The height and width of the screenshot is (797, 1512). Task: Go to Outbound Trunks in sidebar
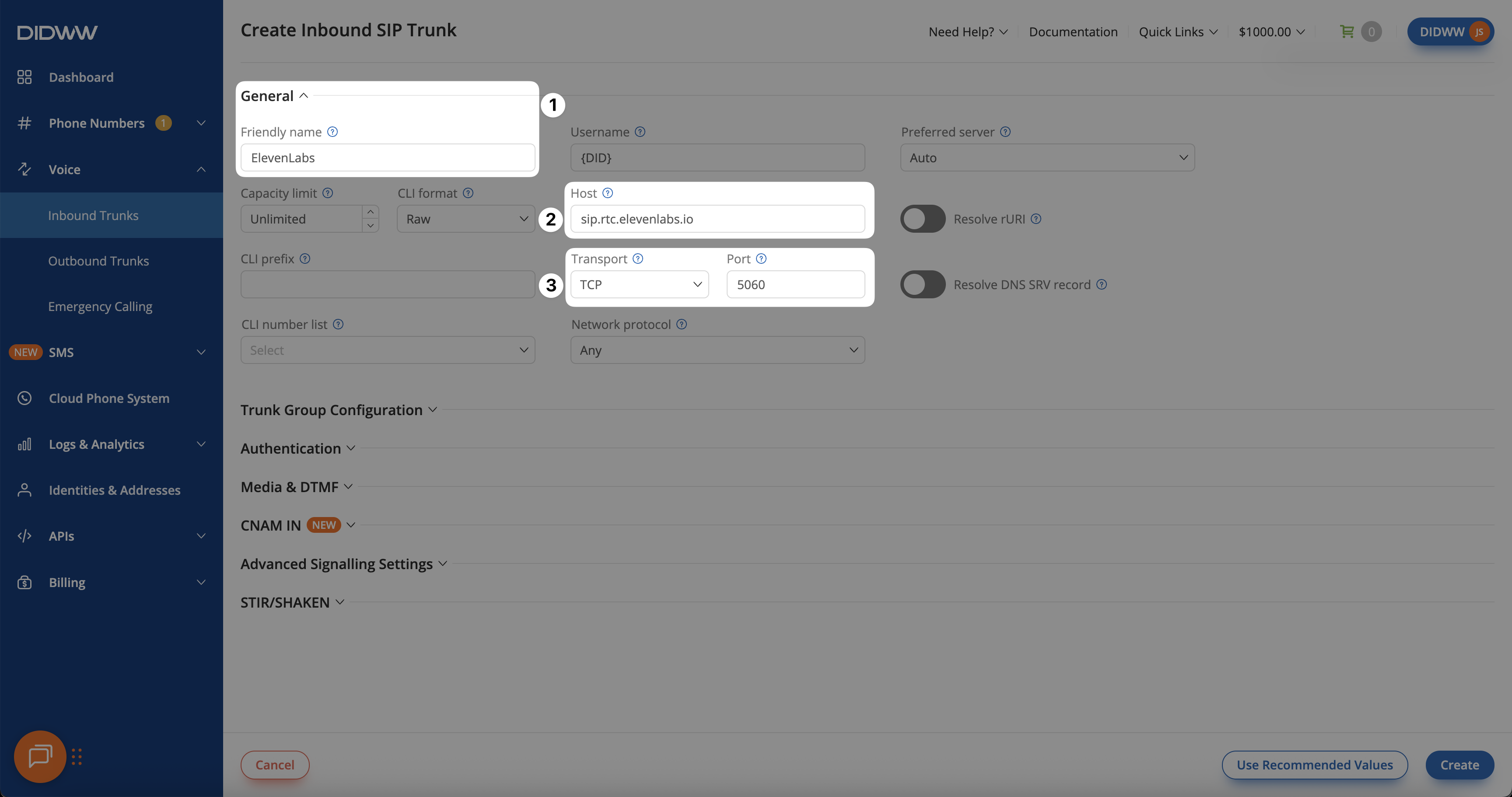point(98,261)
